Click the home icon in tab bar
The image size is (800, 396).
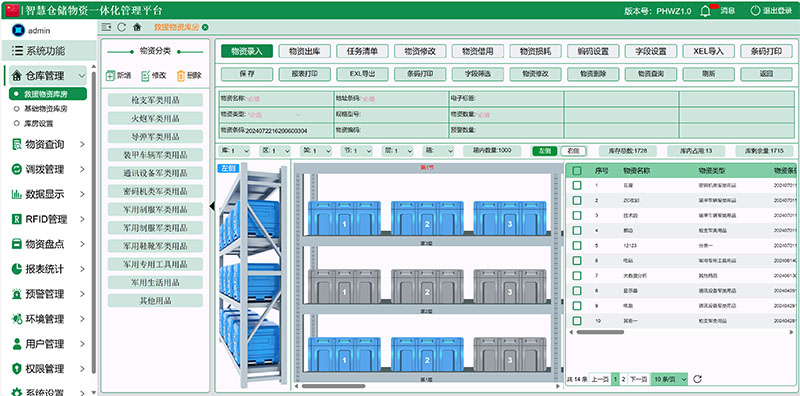pos(137,27)
